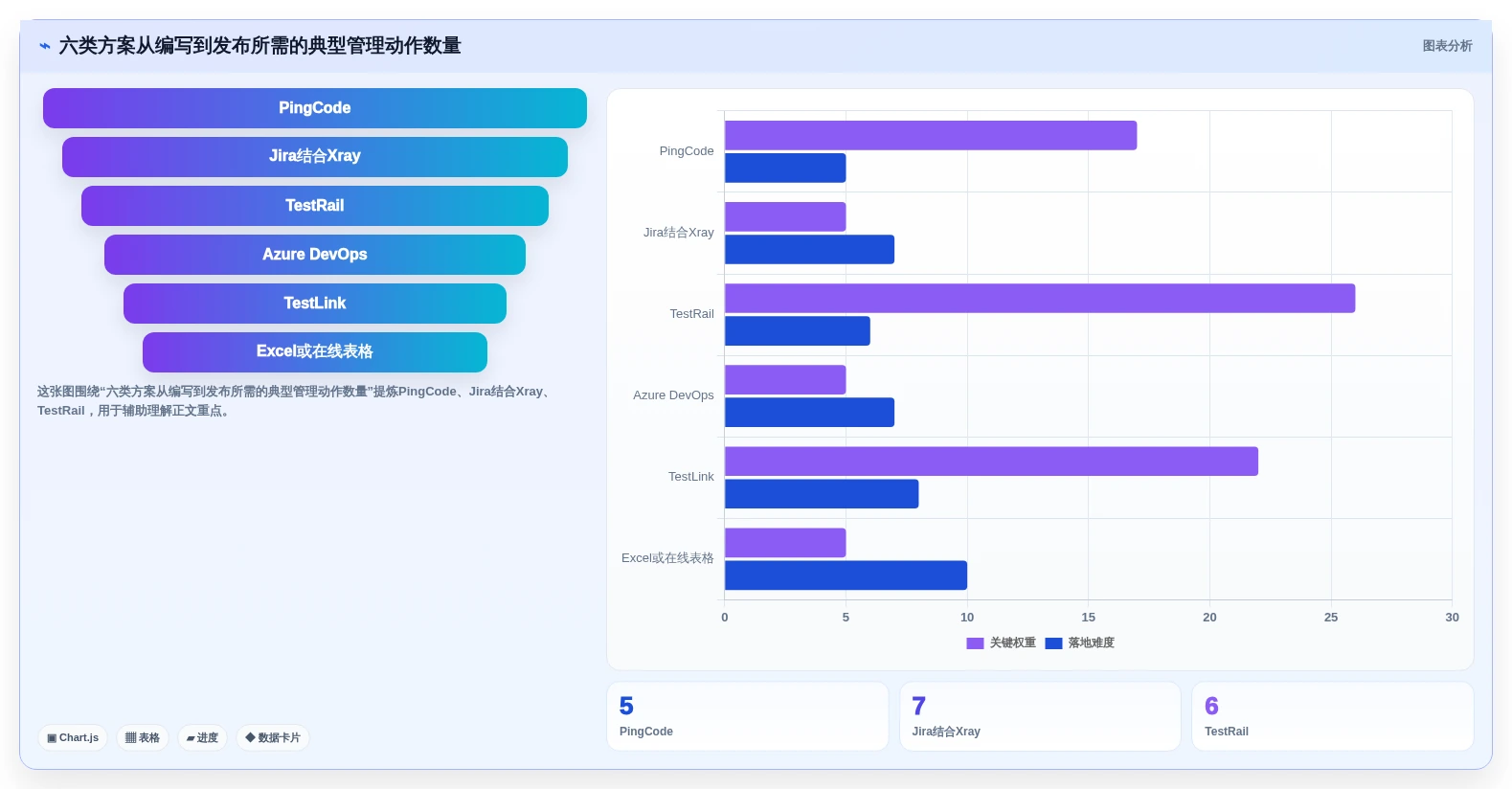Click the 数据卡片 tag chip

point(273,738)
